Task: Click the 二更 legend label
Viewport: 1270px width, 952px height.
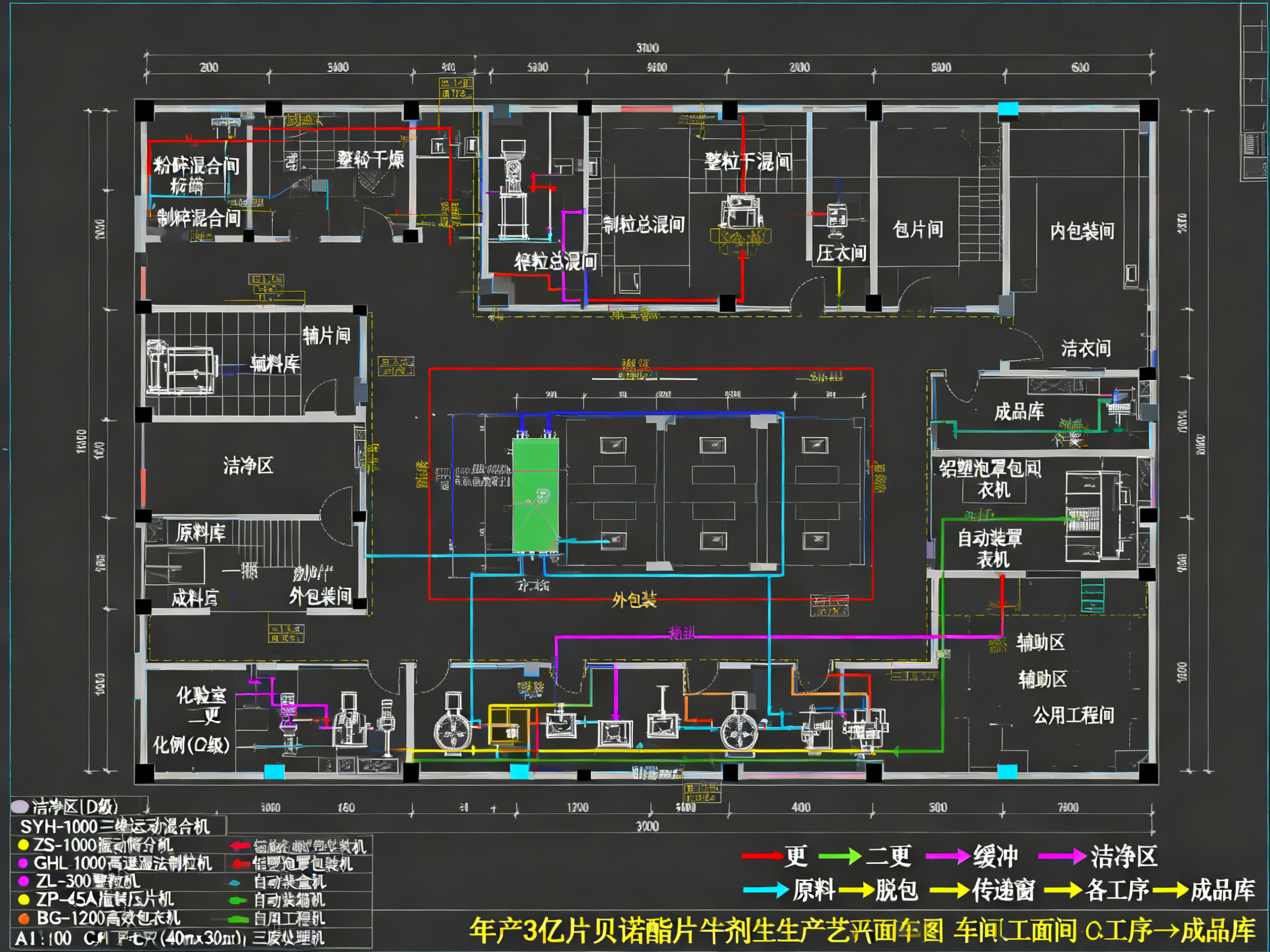Action: pos(888,856)
